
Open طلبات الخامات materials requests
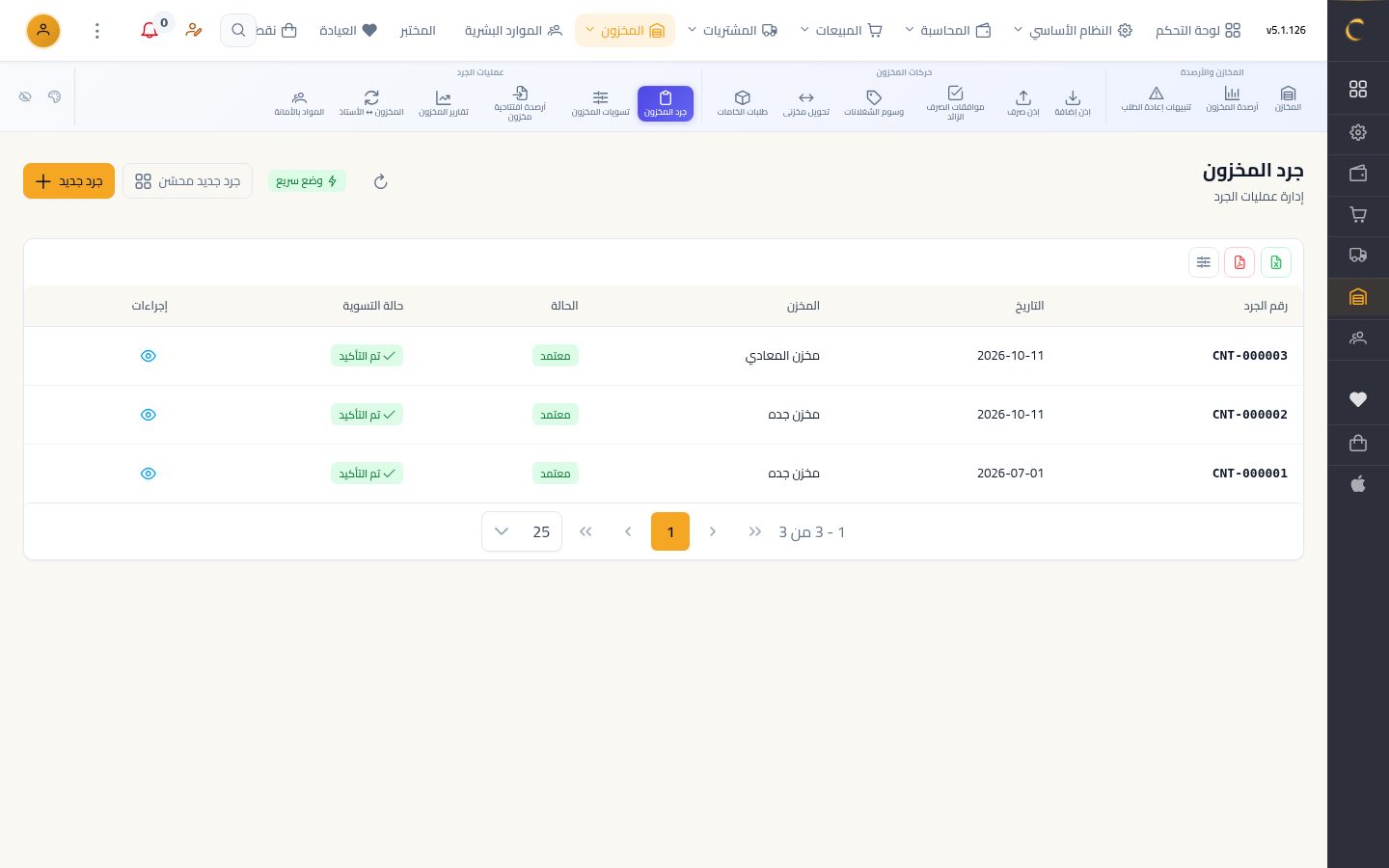(742, 102)
